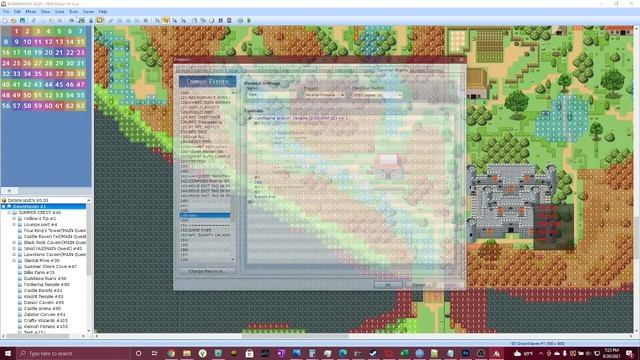The image size is (640, 360).
Task: Select the Conditional Branch contents row
Action: (x=351, y=118)
